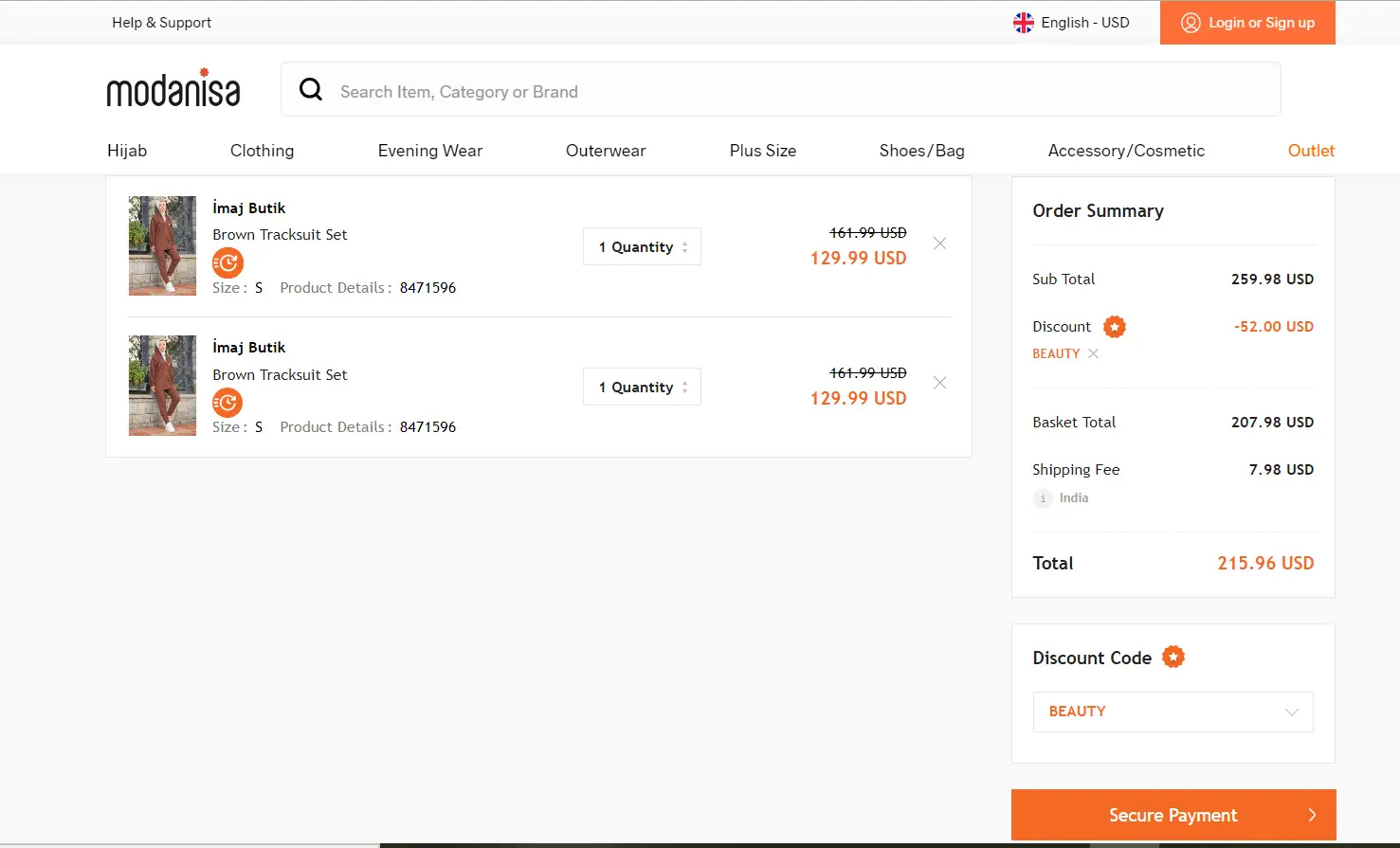Click orange star badge next to Discount

[1115, 327]
